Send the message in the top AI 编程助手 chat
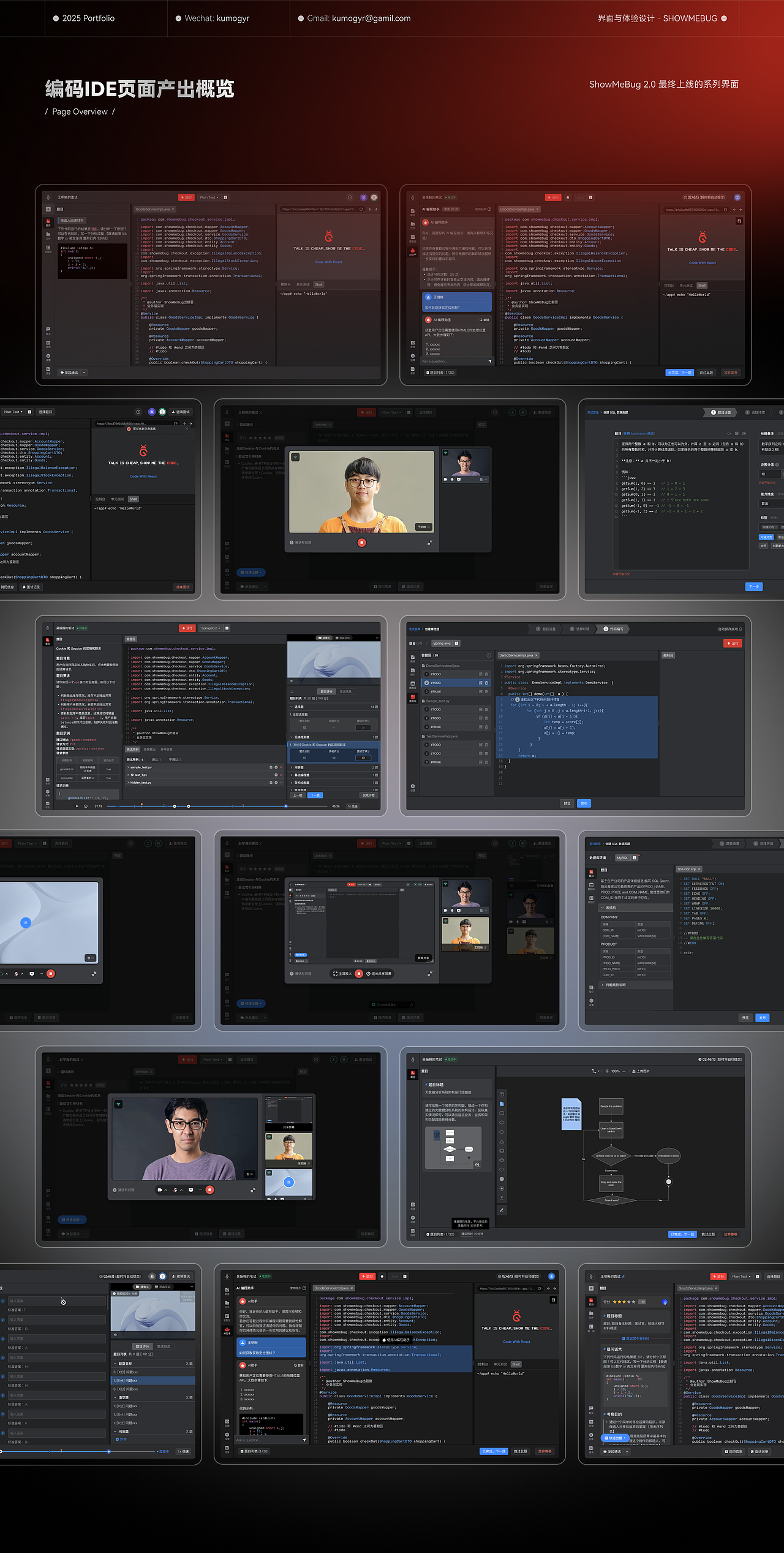This screenshot has height=1553, width=784. 490,361
